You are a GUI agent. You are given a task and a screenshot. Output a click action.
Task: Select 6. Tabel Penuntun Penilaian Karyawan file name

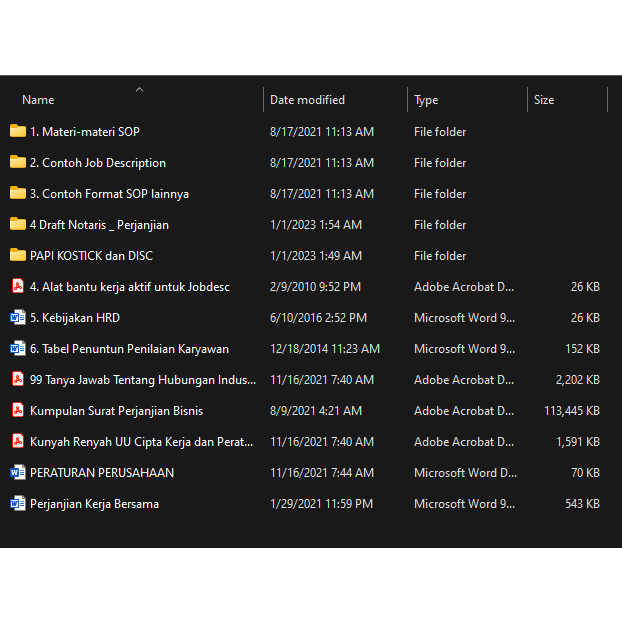click(129, 348)
